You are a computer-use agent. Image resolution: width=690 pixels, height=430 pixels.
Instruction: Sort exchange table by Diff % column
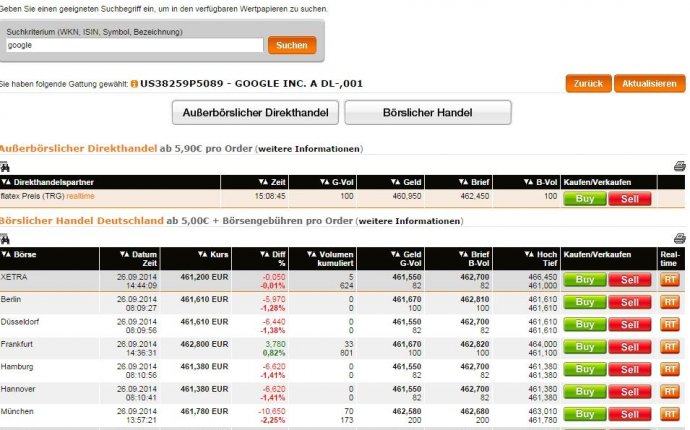click(x=272, y=259)
